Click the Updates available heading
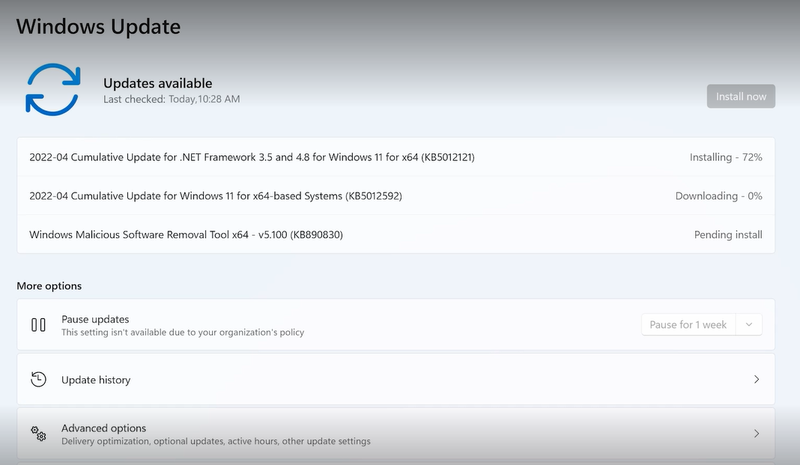Viewport: 800px width, 465px height. (x=158, y=83)
